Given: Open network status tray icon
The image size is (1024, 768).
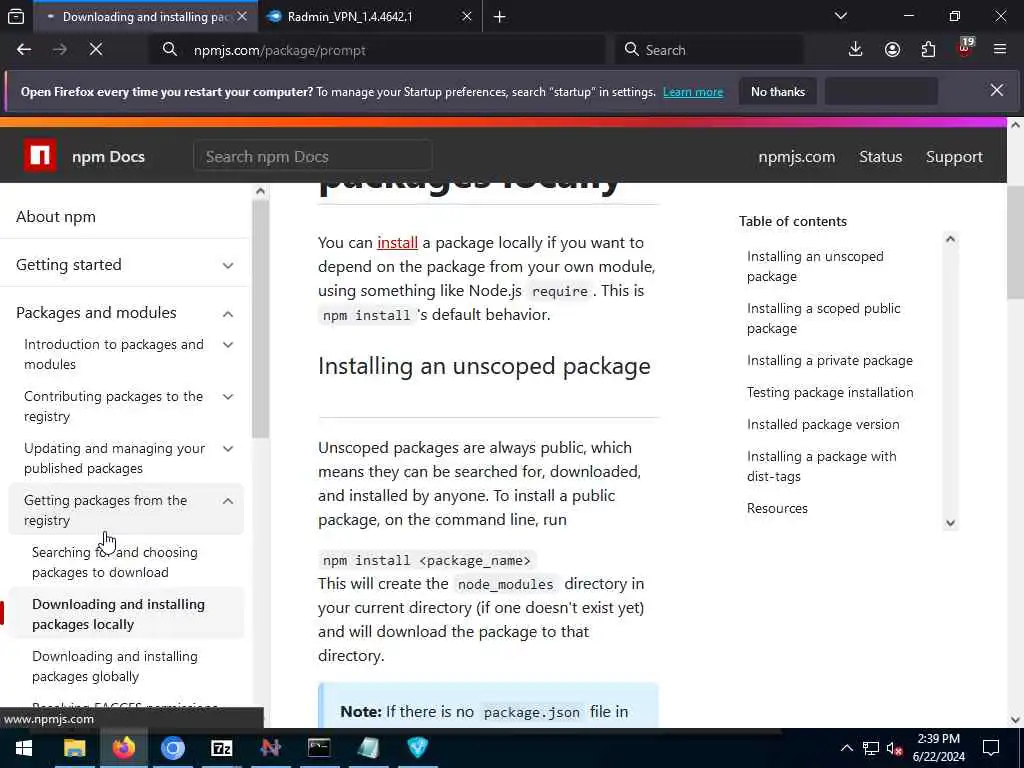Looking at the screenshot, I should pyautogui.click(x=871, y=748).
